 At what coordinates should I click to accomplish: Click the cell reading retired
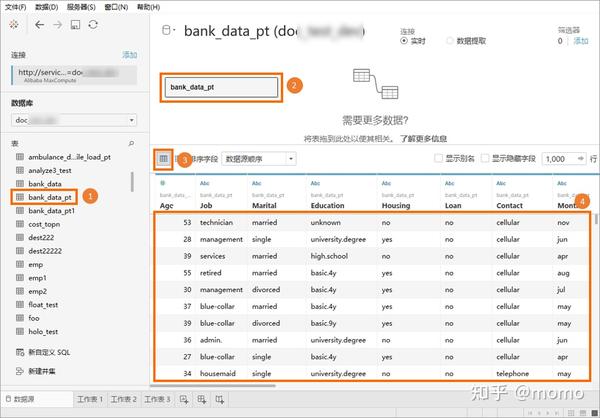tap(210, 273)
